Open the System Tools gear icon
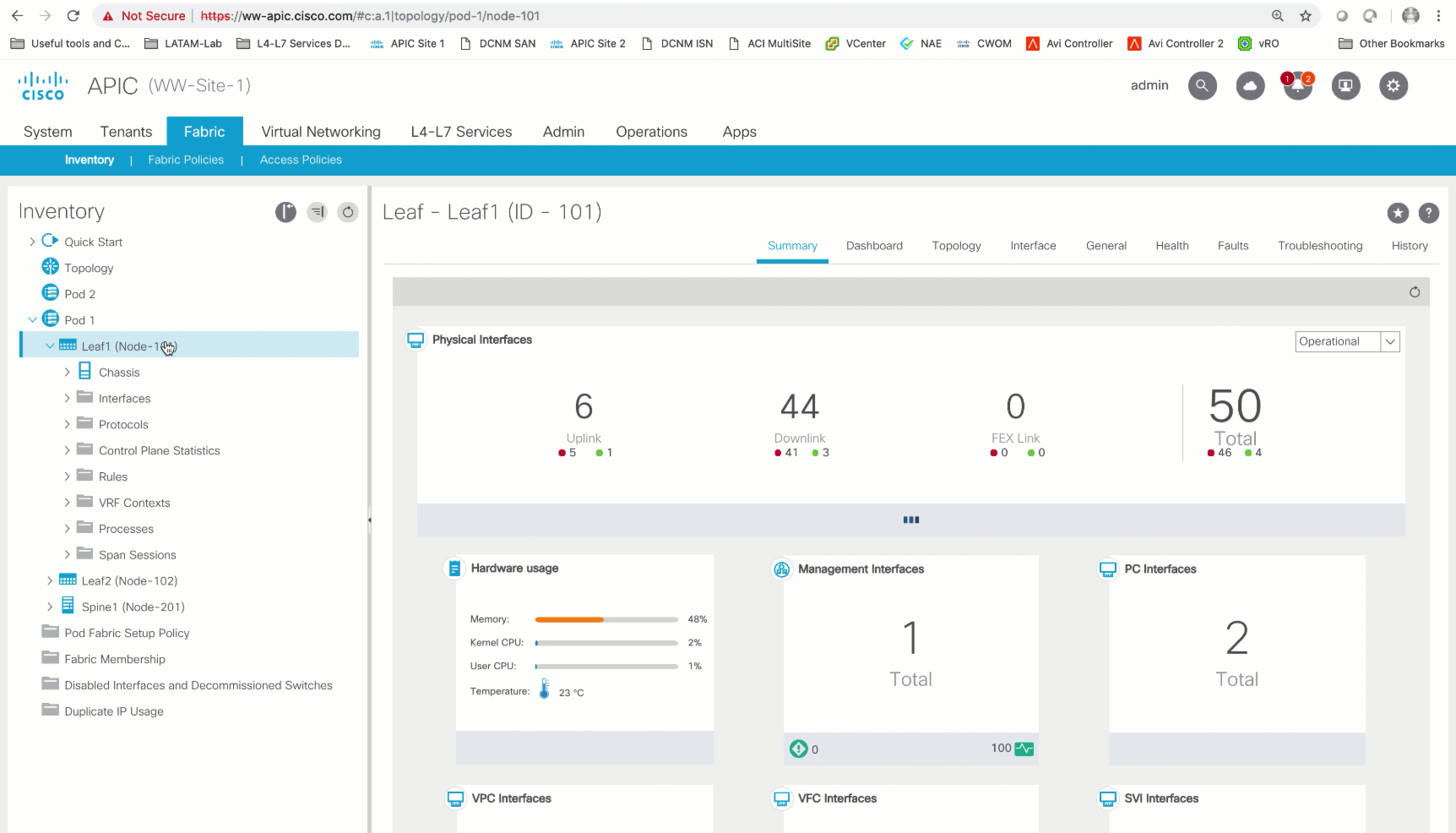The height and width of the screenshot is (833, 1456). pos(1394,85)
